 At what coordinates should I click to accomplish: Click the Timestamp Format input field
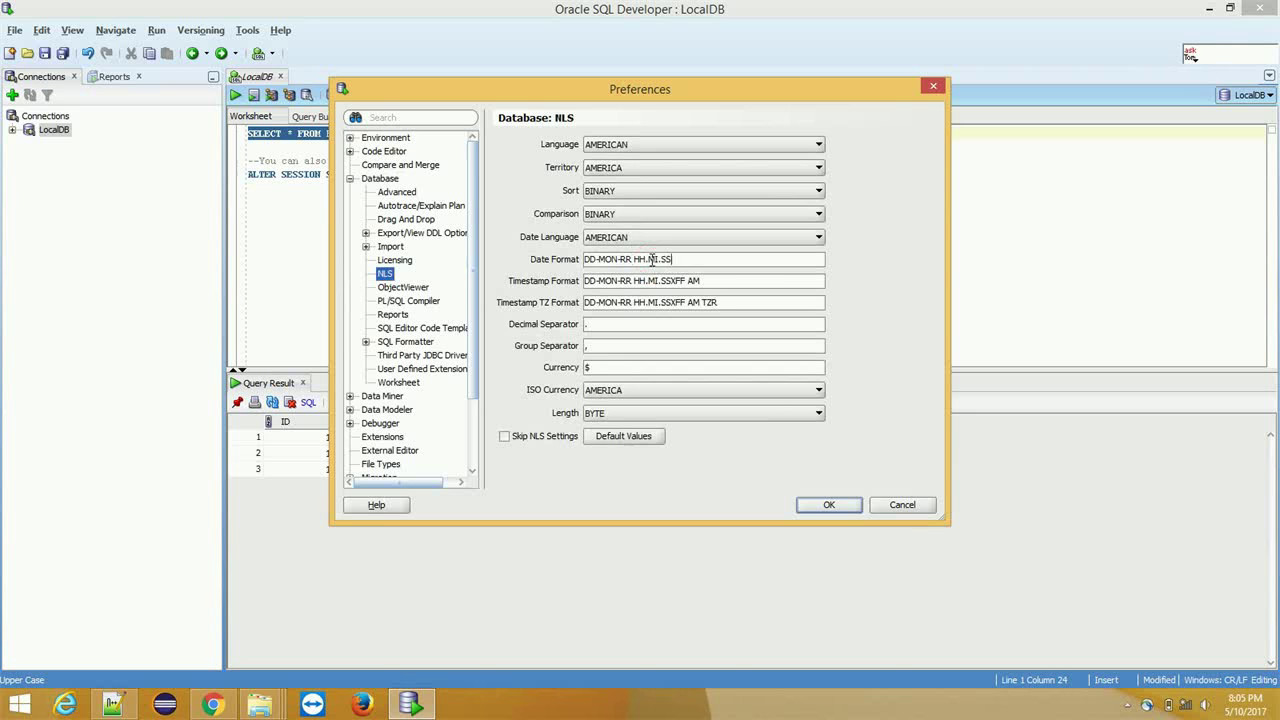pos(704,281)
